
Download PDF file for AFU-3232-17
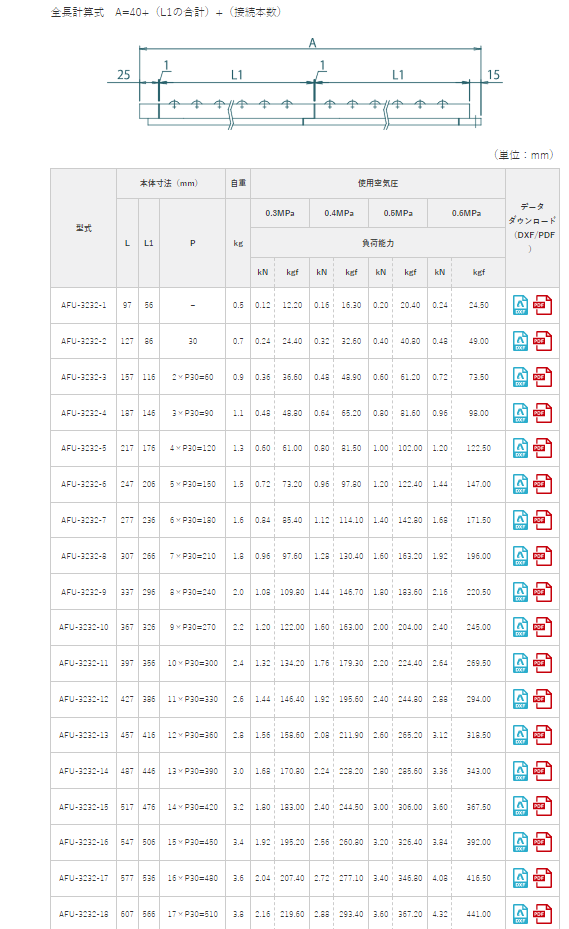tap(542, 878)
